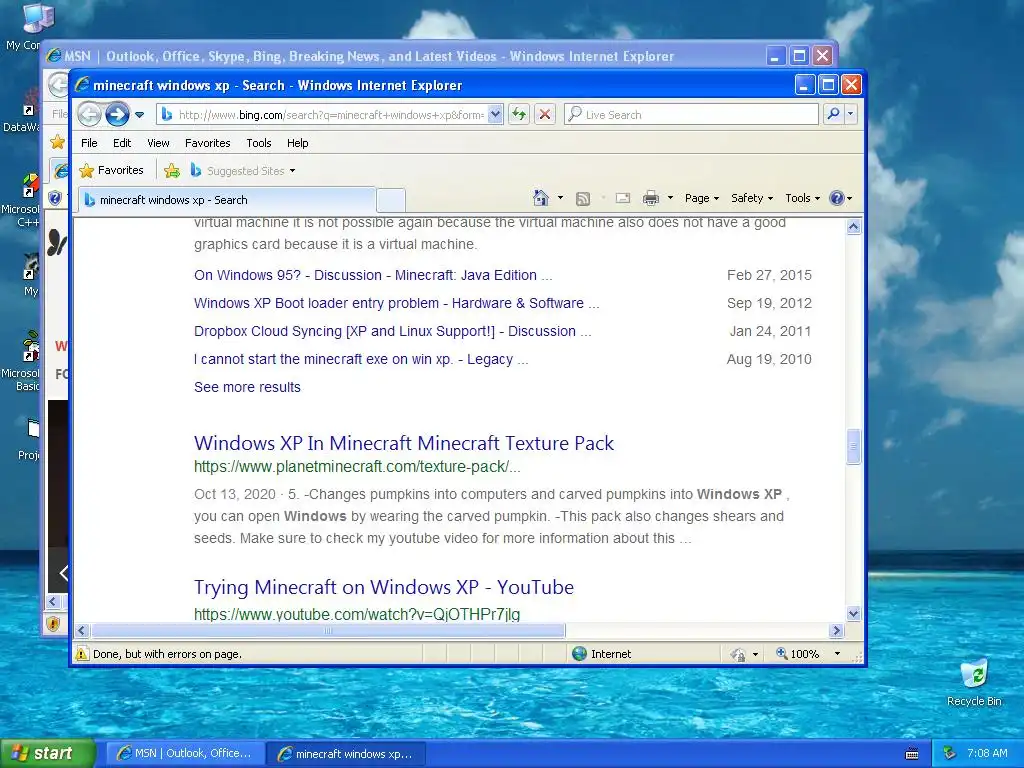
Task: Open the search provider dropdown arrow
Action: click(850, 114)
